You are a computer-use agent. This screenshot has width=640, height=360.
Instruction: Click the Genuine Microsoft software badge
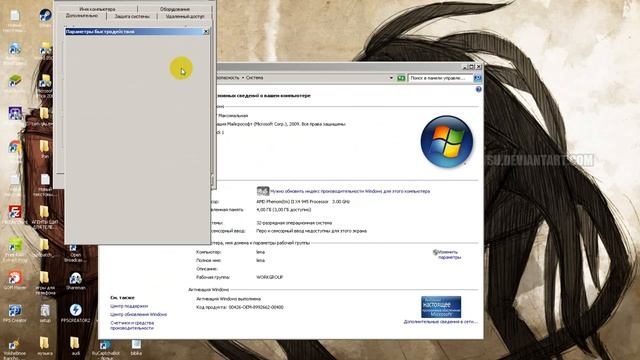(441, 307)
